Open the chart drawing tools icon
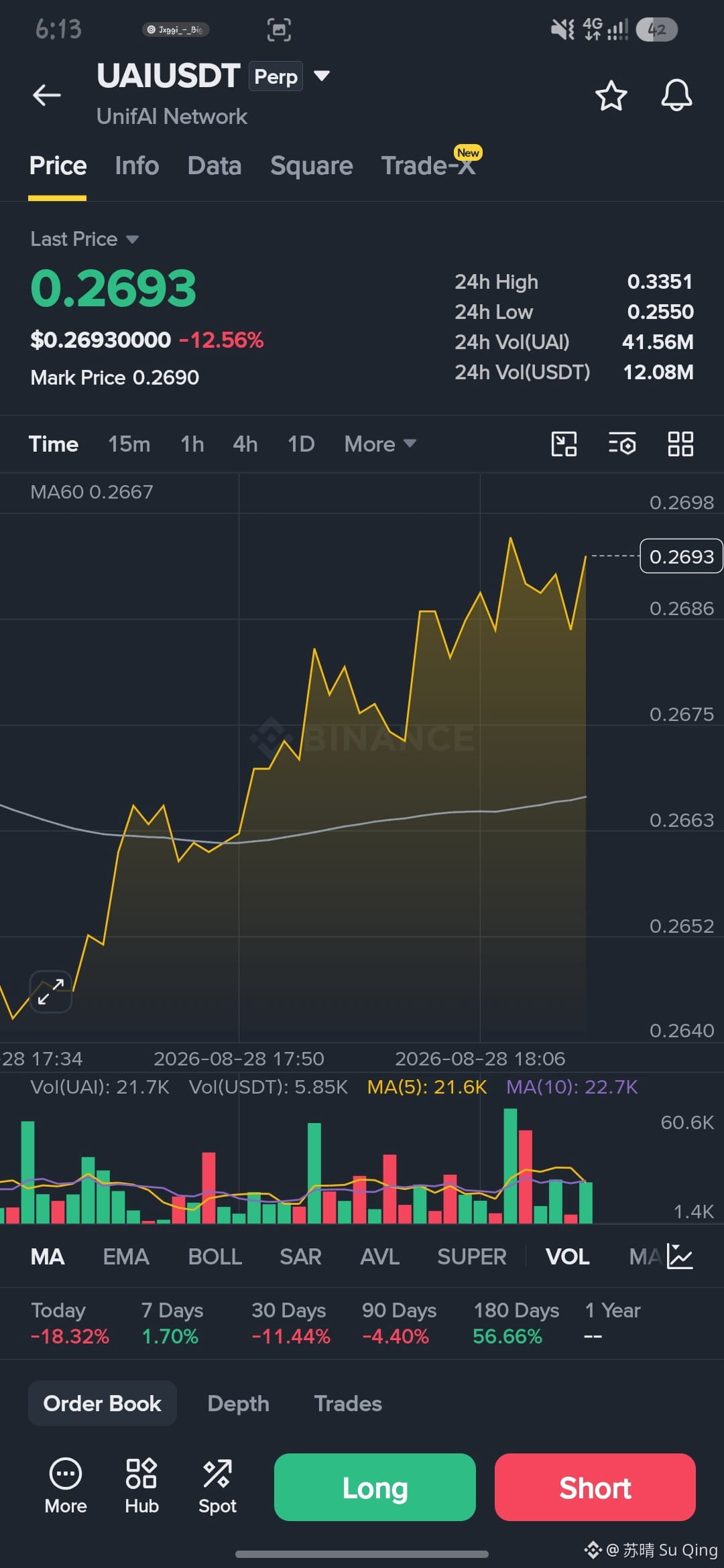 (564, 444)
